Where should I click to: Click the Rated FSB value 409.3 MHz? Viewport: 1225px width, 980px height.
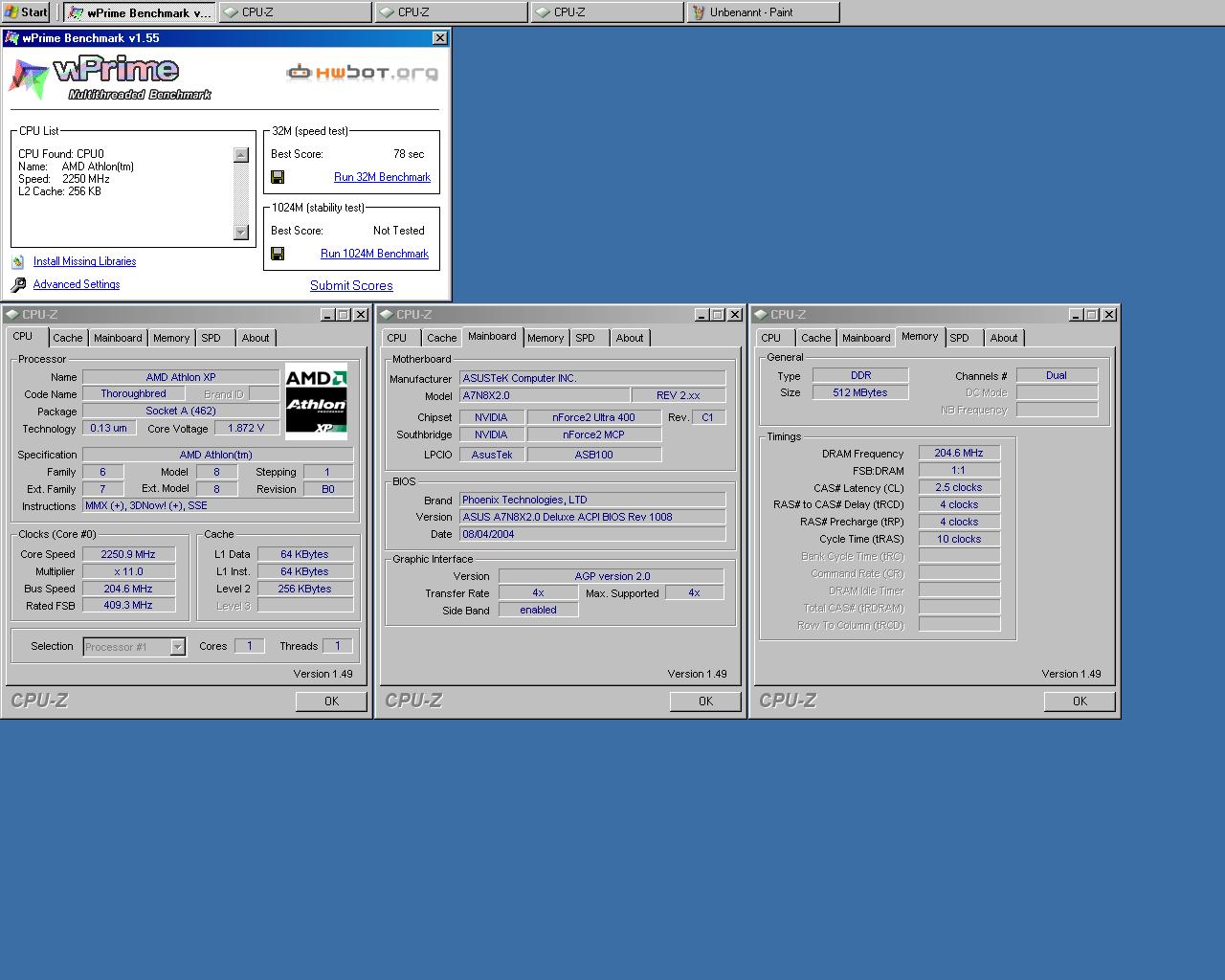(128, 606)
